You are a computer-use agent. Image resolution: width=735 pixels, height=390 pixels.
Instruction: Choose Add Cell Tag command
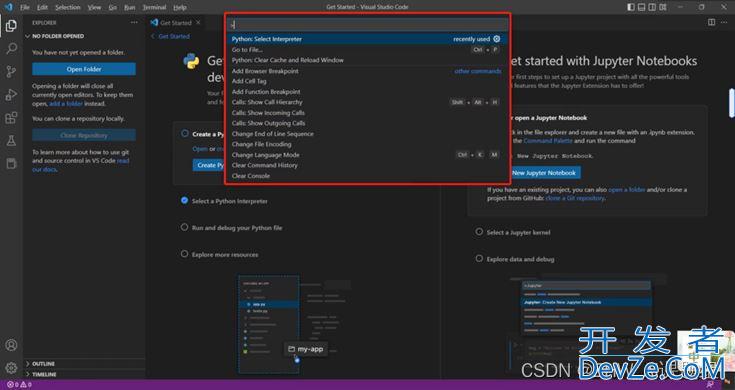pos(368,81)
